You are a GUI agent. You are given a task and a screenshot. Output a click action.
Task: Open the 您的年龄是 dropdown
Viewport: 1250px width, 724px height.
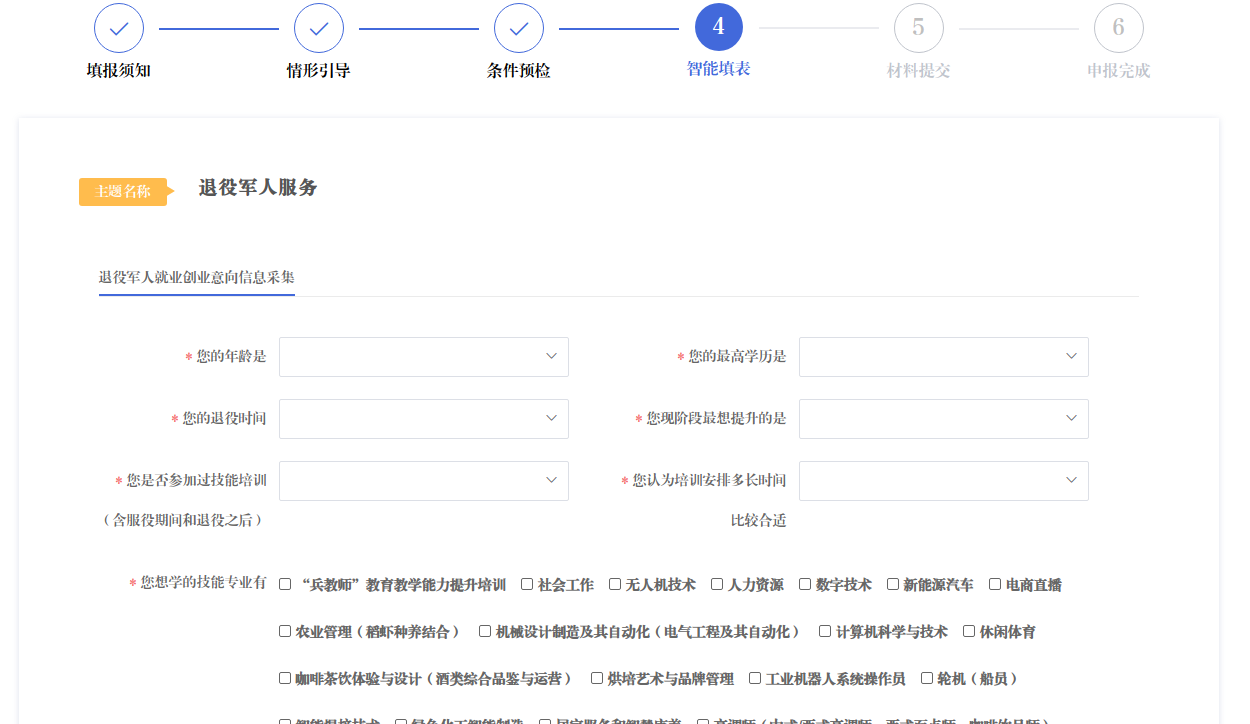(x=423, y=357)
